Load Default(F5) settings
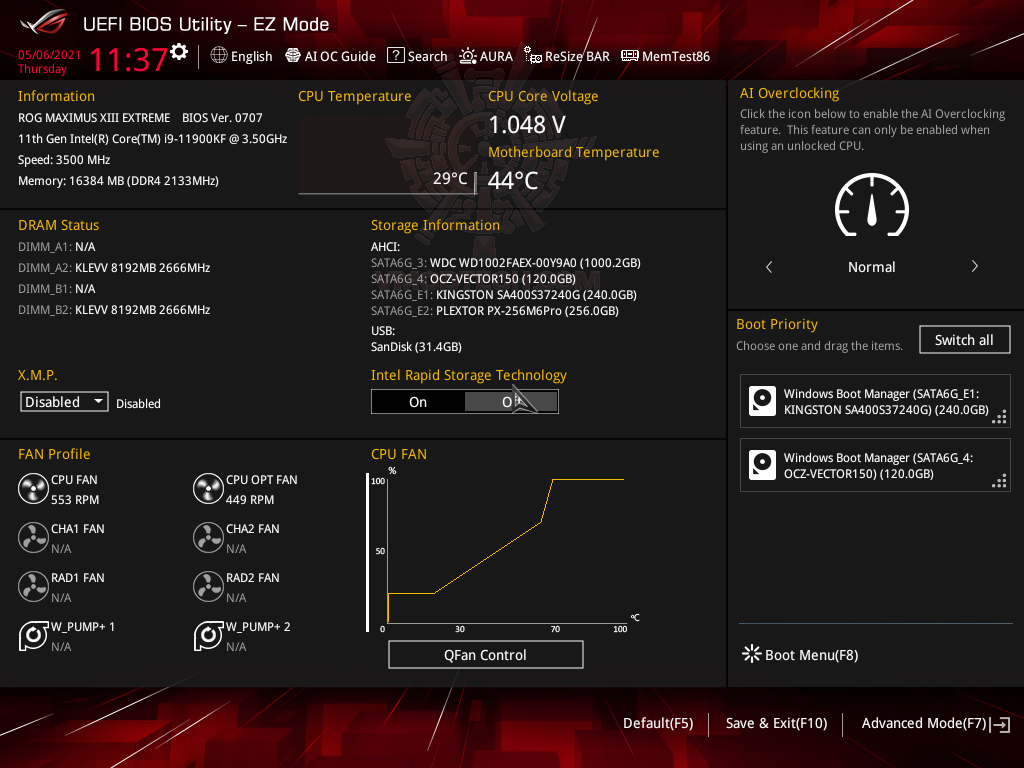This screenshot has height=768, width=1024. pos(658,723)
